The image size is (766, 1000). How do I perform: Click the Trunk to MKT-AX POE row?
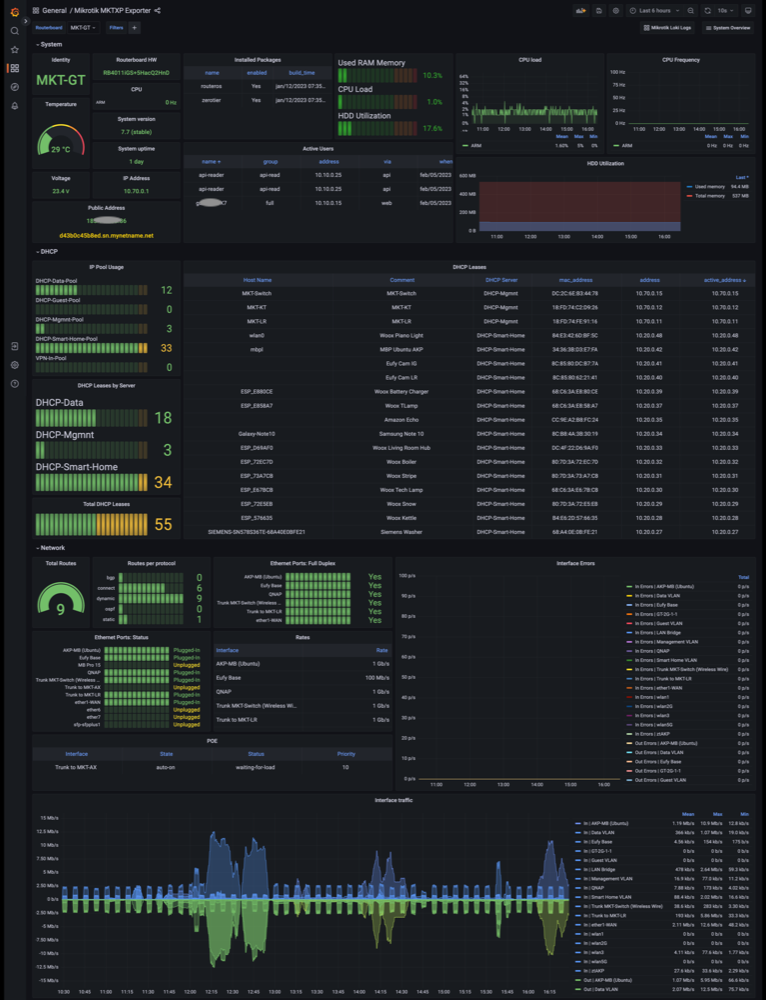212,768
